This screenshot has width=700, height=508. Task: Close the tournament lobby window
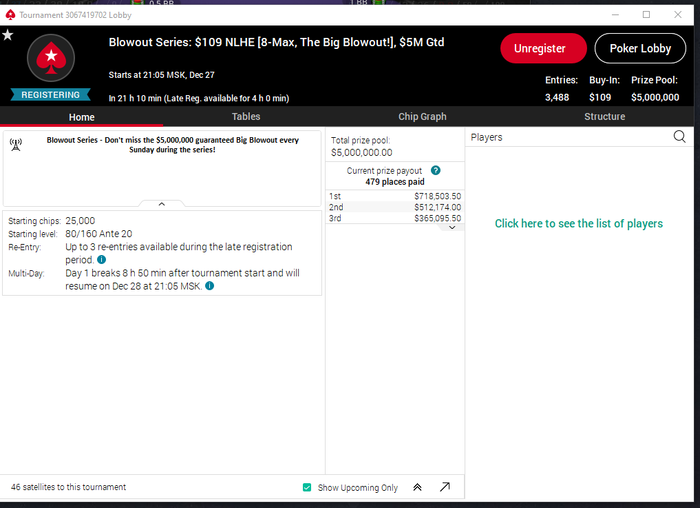(678, 15)
